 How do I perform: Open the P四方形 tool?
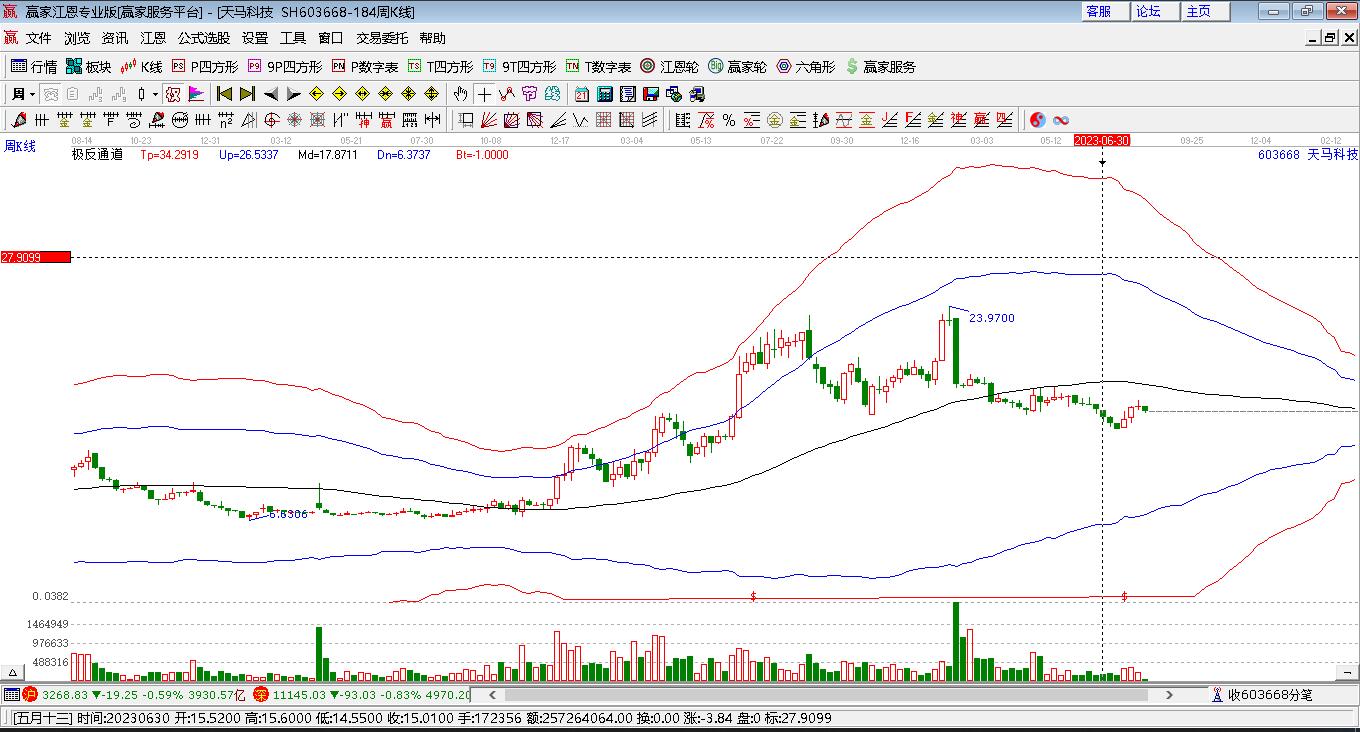click(x=205, y=67)
